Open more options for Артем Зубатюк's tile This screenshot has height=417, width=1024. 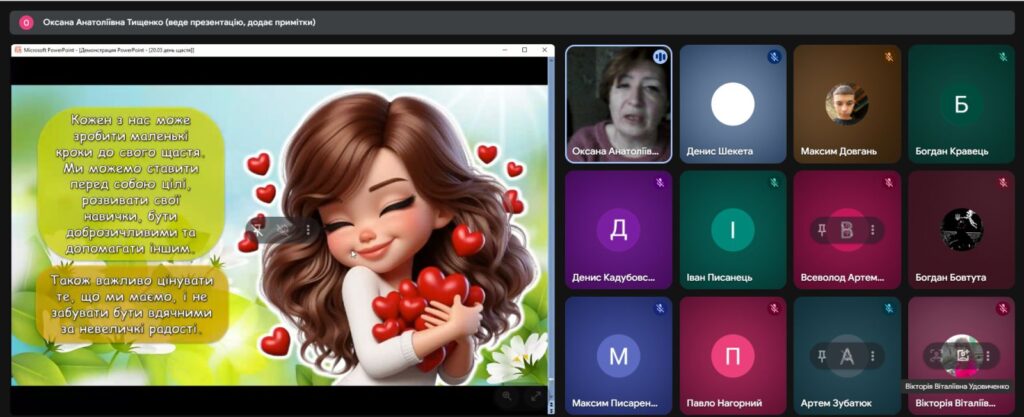[872, 355]
